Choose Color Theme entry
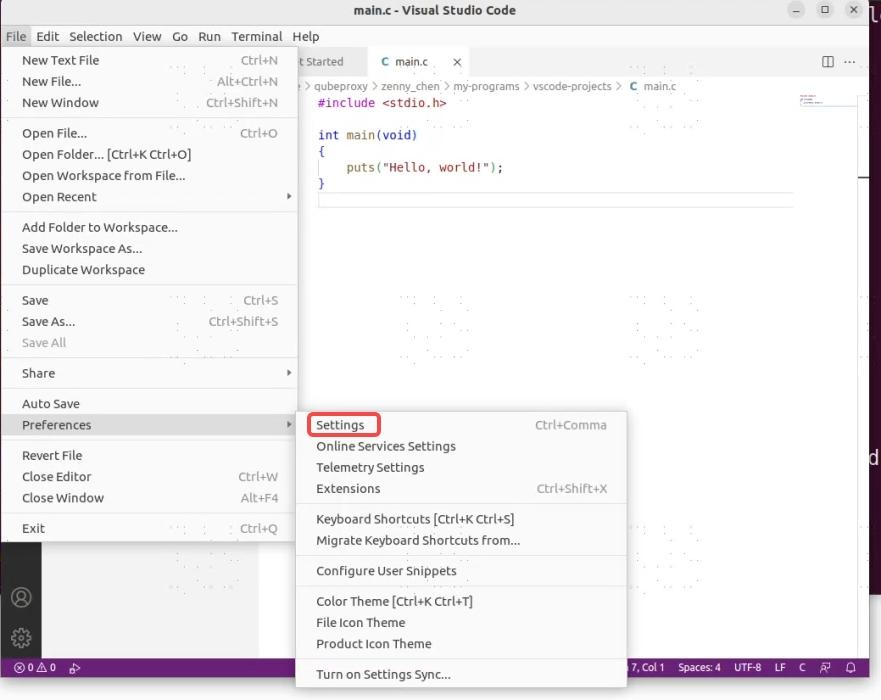The image size is (881, 700). [x=461, y=601]
